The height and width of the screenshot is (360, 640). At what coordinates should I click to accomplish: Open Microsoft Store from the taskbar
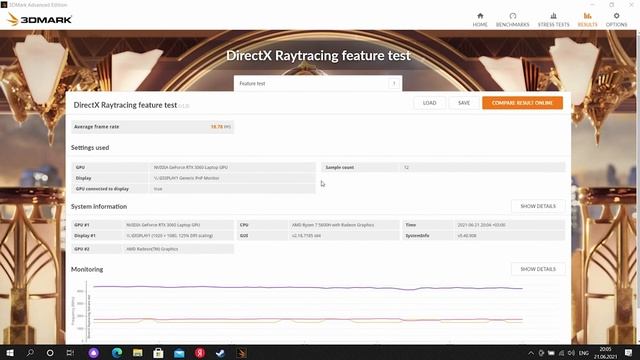point(158,353)
